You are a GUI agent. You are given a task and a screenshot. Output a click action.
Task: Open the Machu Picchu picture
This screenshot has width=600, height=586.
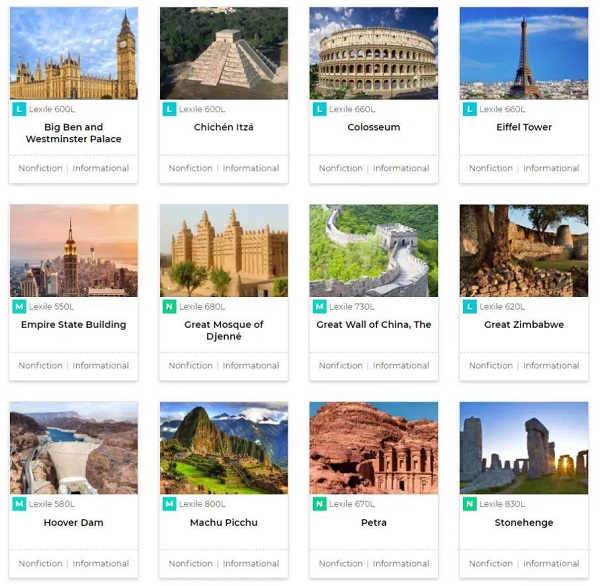pyautogui.click(x=224, y=448)
